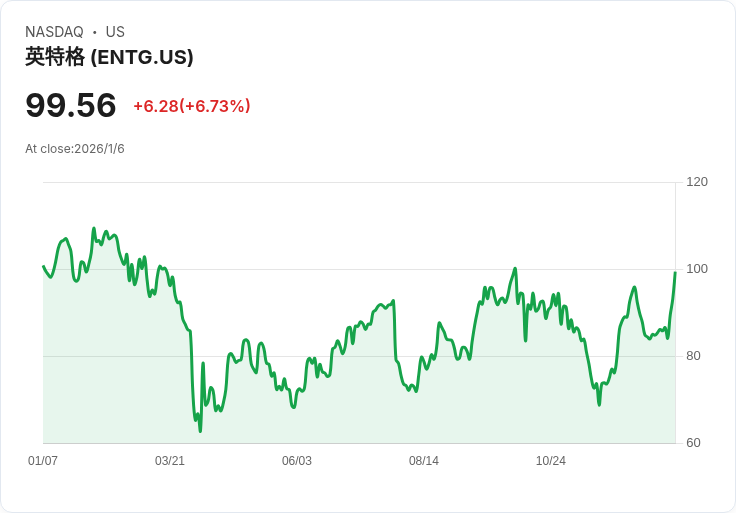Click the US market label
736x513 pixels.
(115, 32)
